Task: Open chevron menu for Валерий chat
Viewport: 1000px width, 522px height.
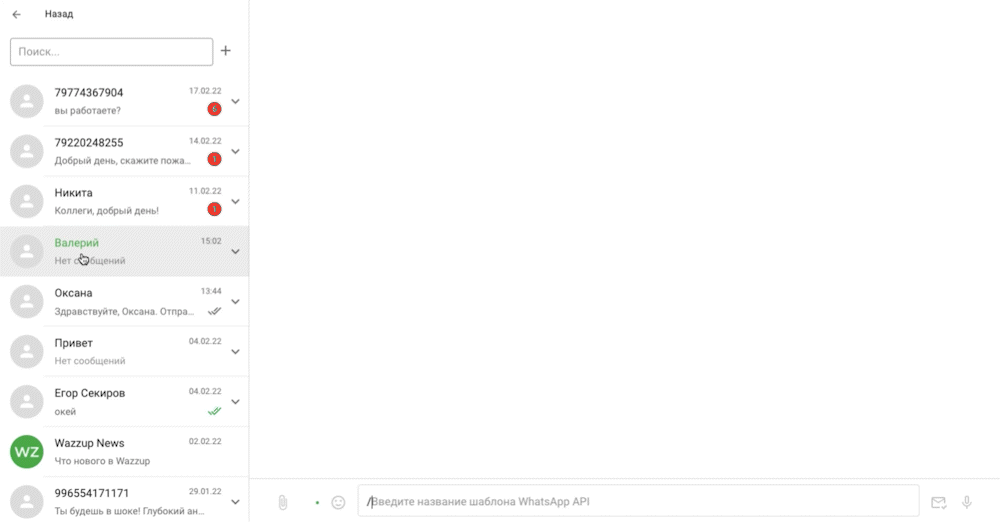Action: 235,251
